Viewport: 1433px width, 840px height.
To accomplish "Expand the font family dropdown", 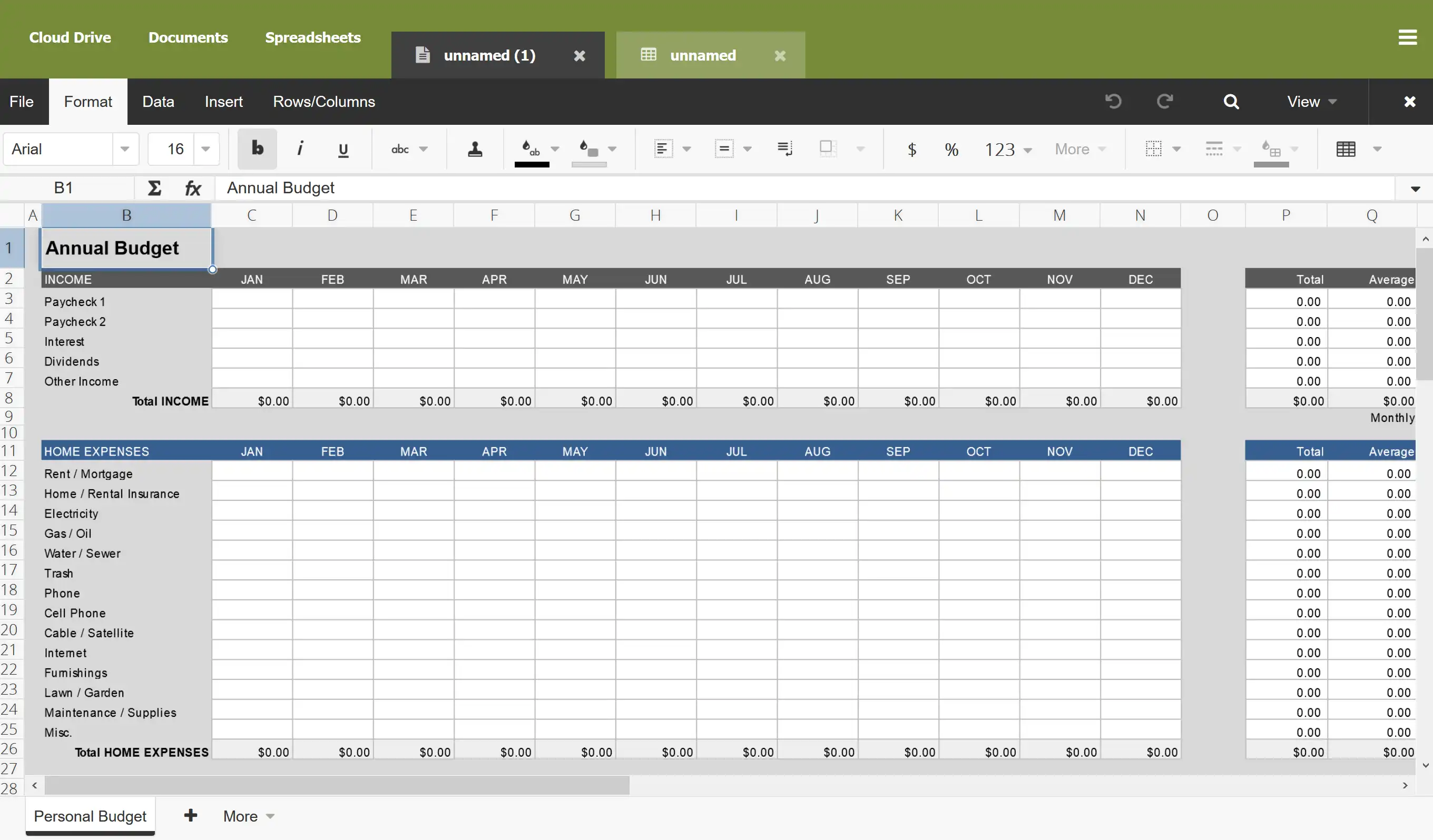I will pyautogui.click(x=124, y=149).
